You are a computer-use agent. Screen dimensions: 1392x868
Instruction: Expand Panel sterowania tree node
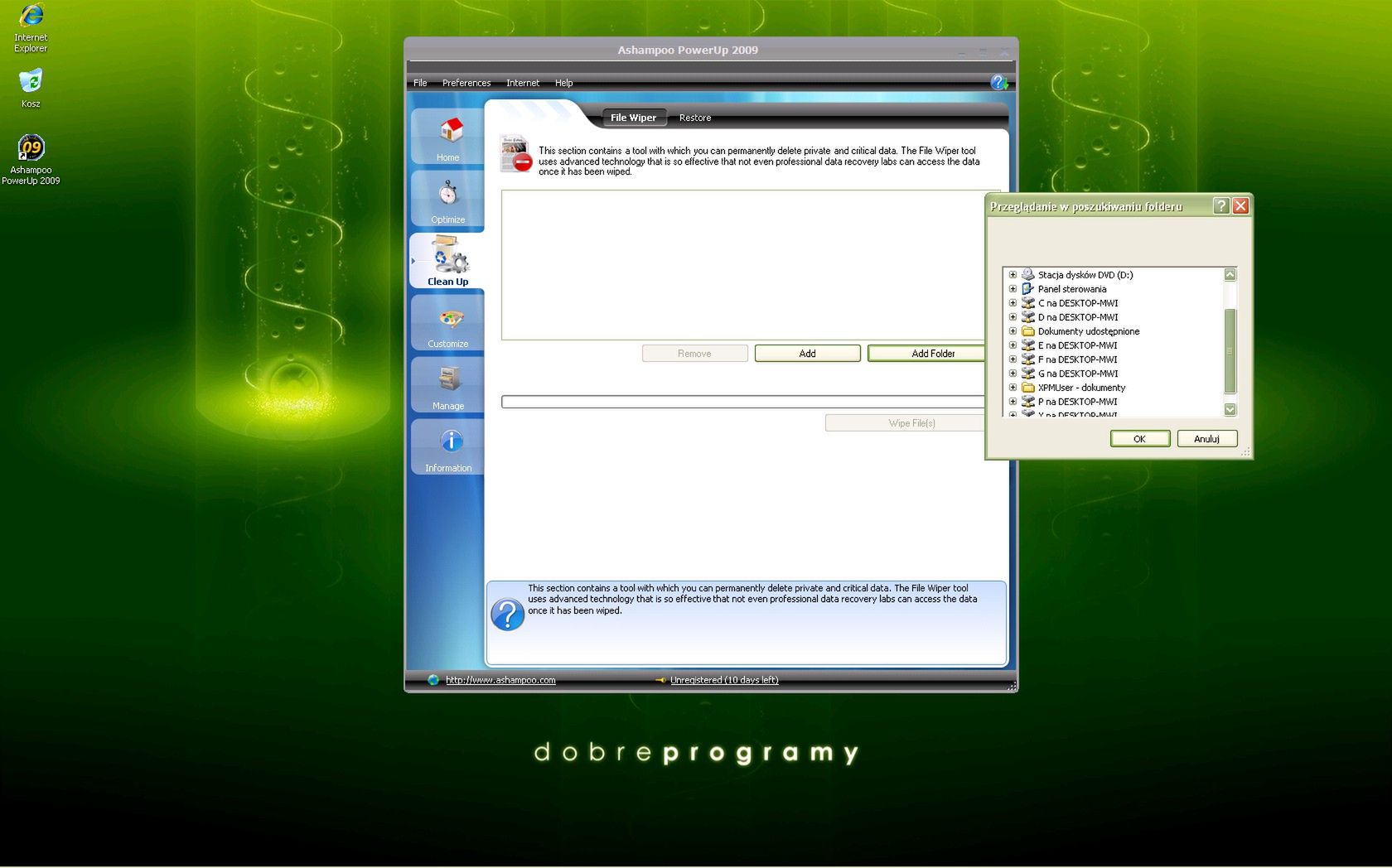click(x=1013, y=289)
